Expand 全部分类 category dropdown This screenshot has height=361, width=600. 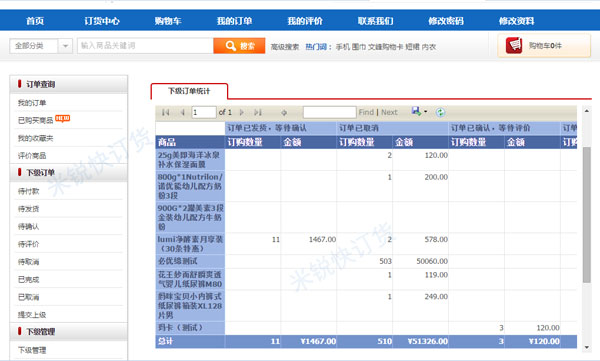click(65, 46)
